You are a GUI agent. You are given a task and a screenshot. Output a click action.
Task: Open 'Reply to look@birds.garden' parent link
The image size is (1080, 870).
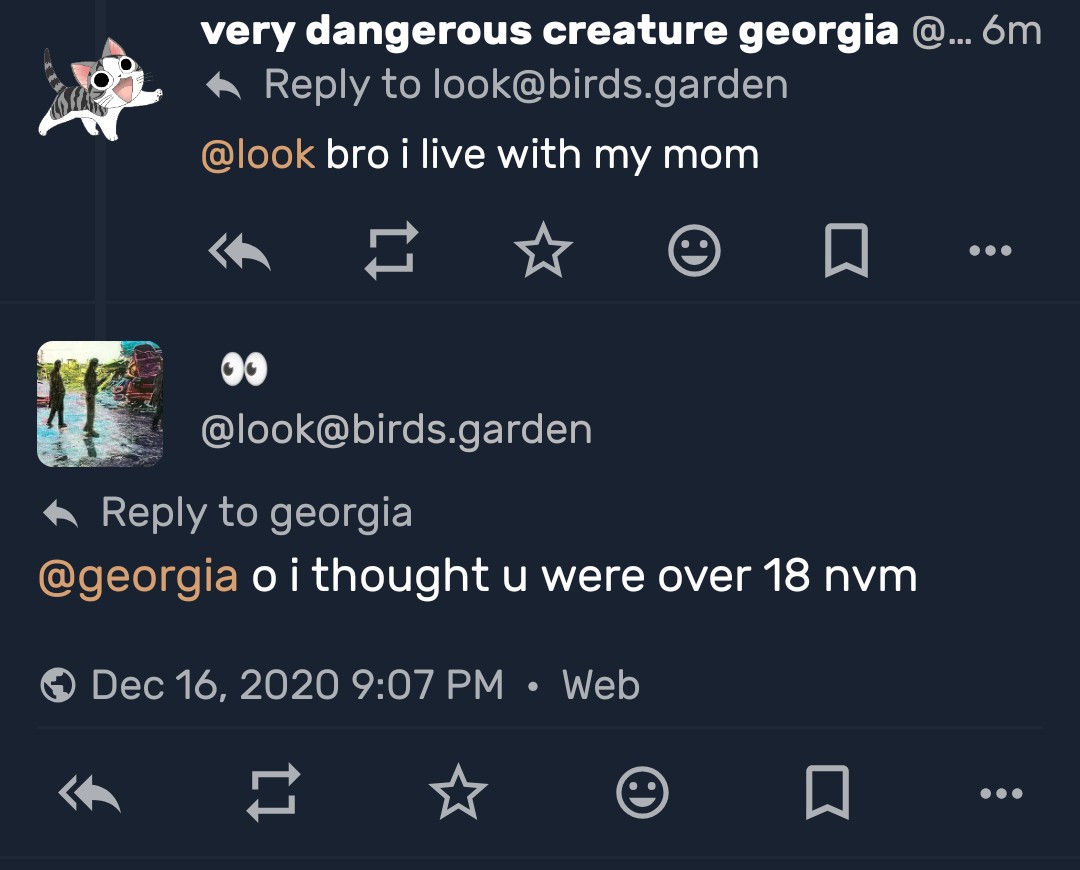[x=525, y=85]
